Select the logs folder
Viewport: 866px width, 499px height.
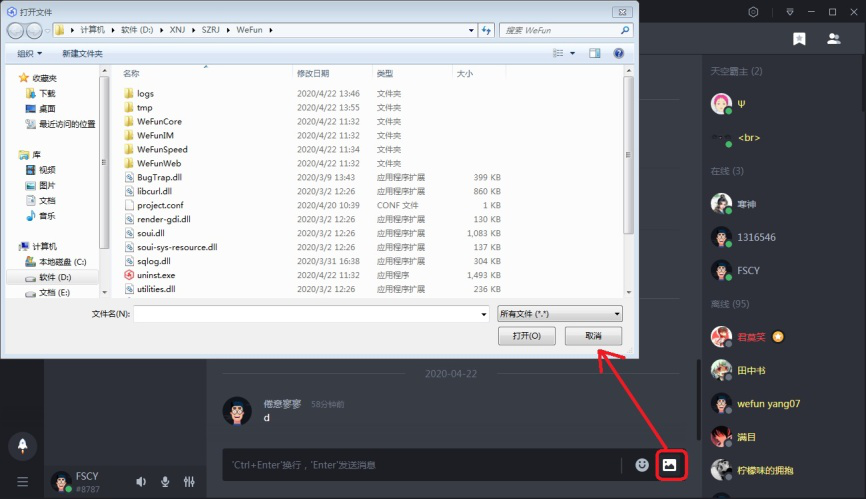click(146, 93)
